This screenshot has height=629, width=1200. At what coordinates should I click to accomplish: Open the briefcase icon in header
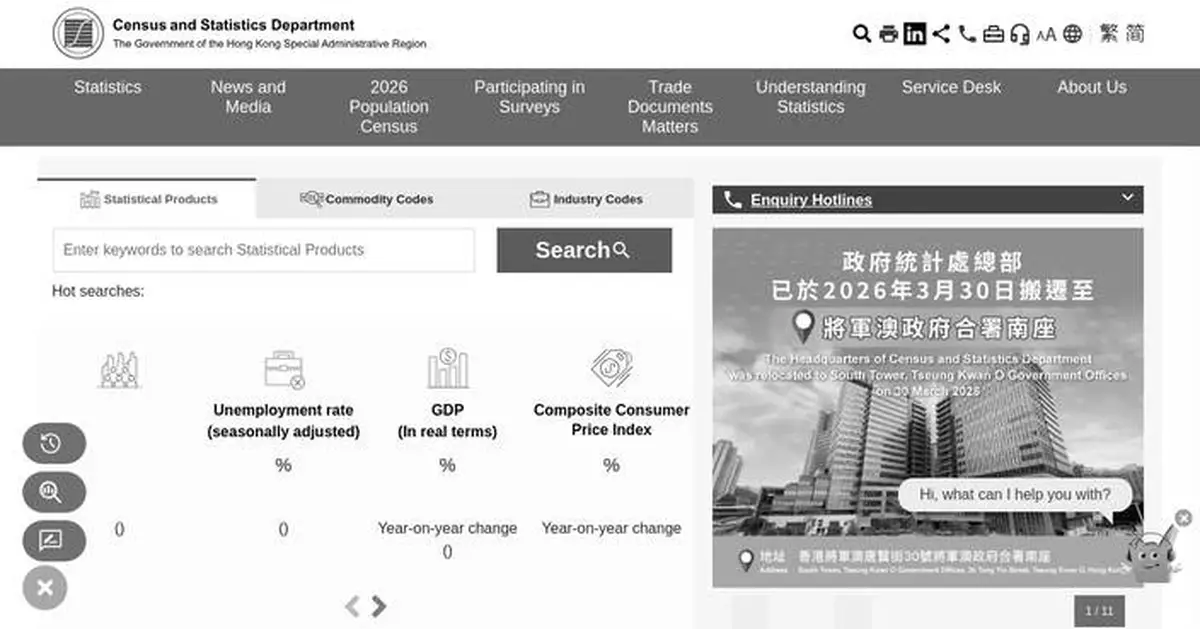pos(993,34)
